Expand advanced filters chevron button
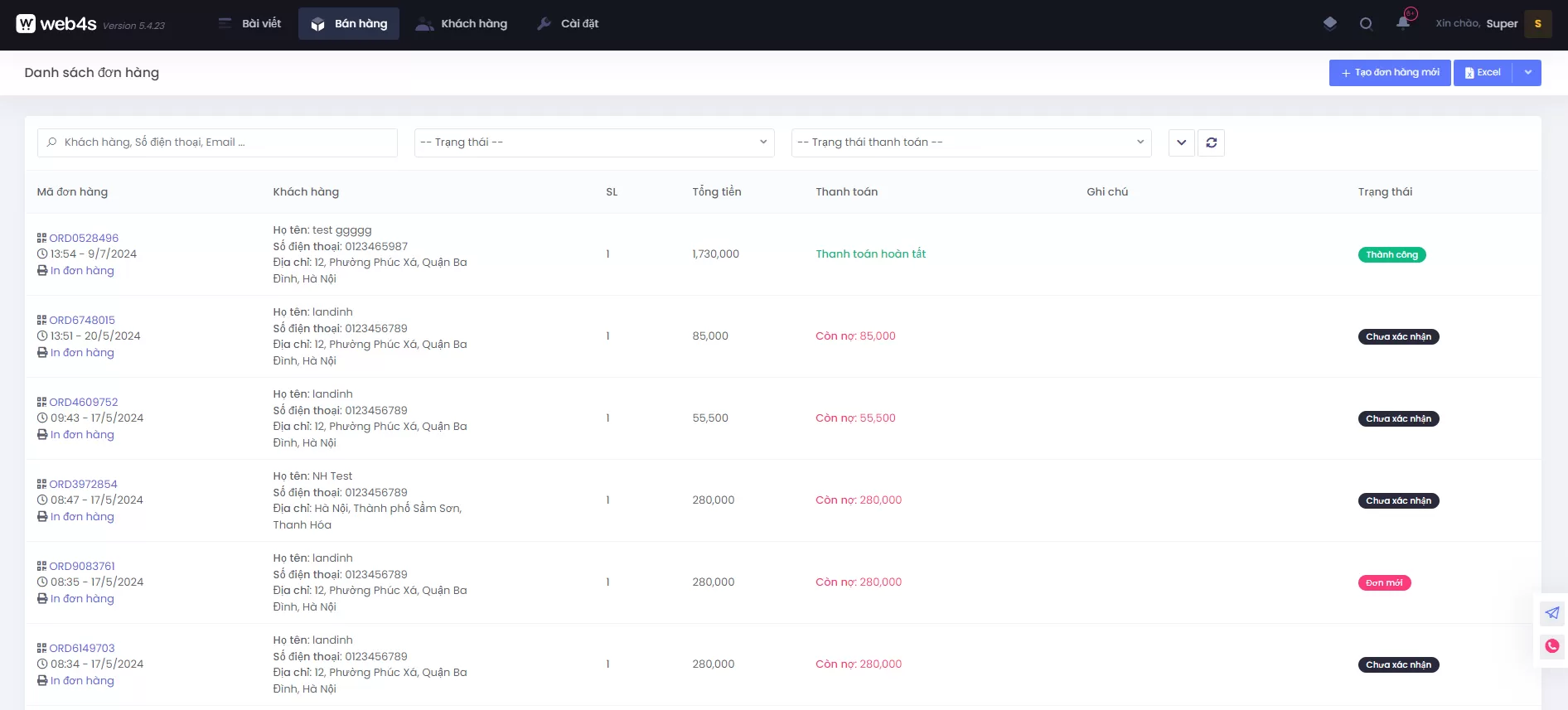1568x710 pixels. (1181, 142)
